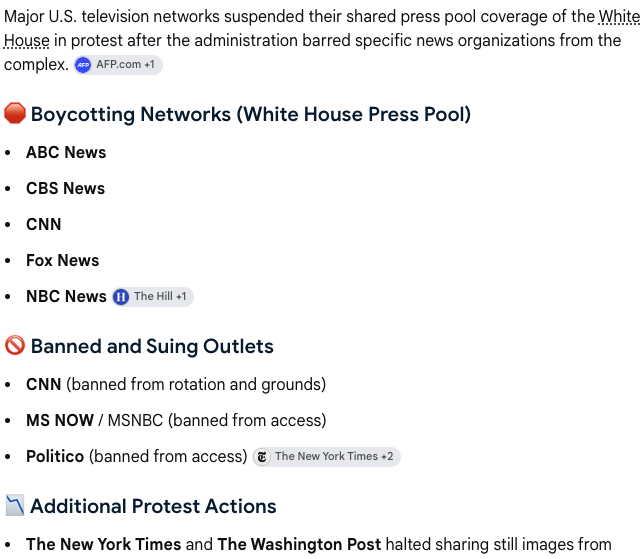This screenshot has height=559, width=644.
Task: Click The Hill round logo icon
Action: pyautogui.click(x=121, y=297)
